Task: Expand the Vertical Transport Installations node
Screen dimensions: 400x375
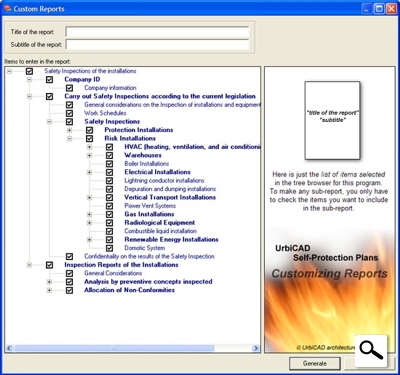Action: click(x=89, y=197)
